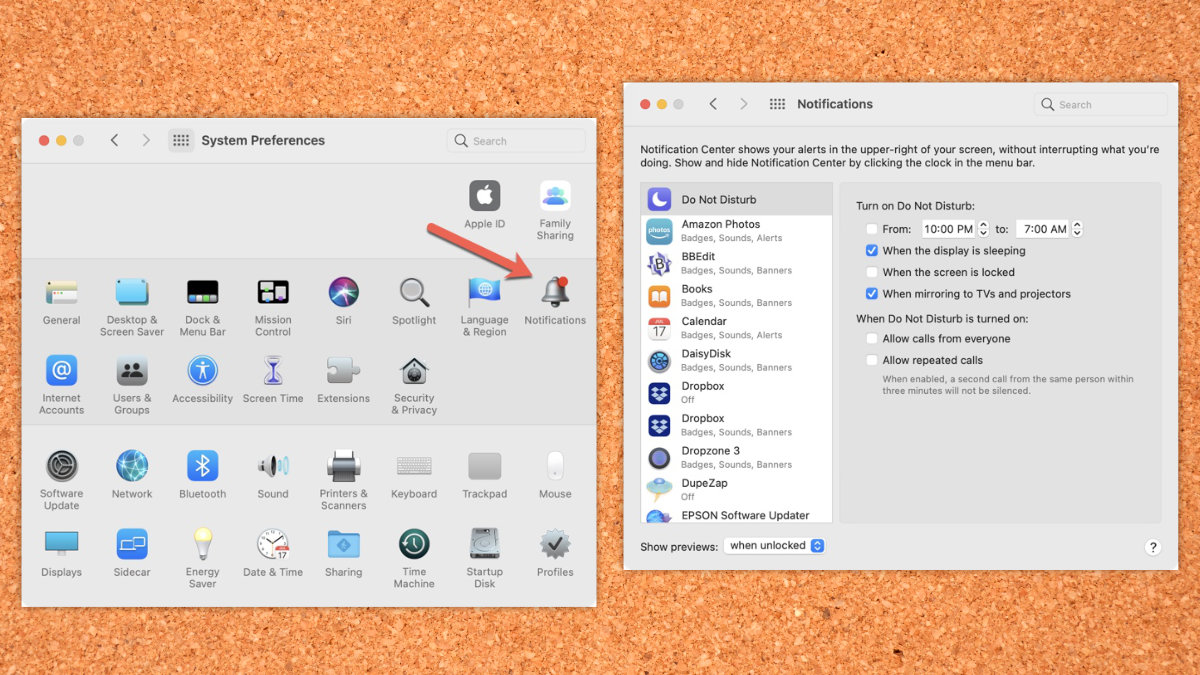Uncheck mirroring to TVs and projectors
The height and width of the screenshot is (675, 1200).
(872, 294)
